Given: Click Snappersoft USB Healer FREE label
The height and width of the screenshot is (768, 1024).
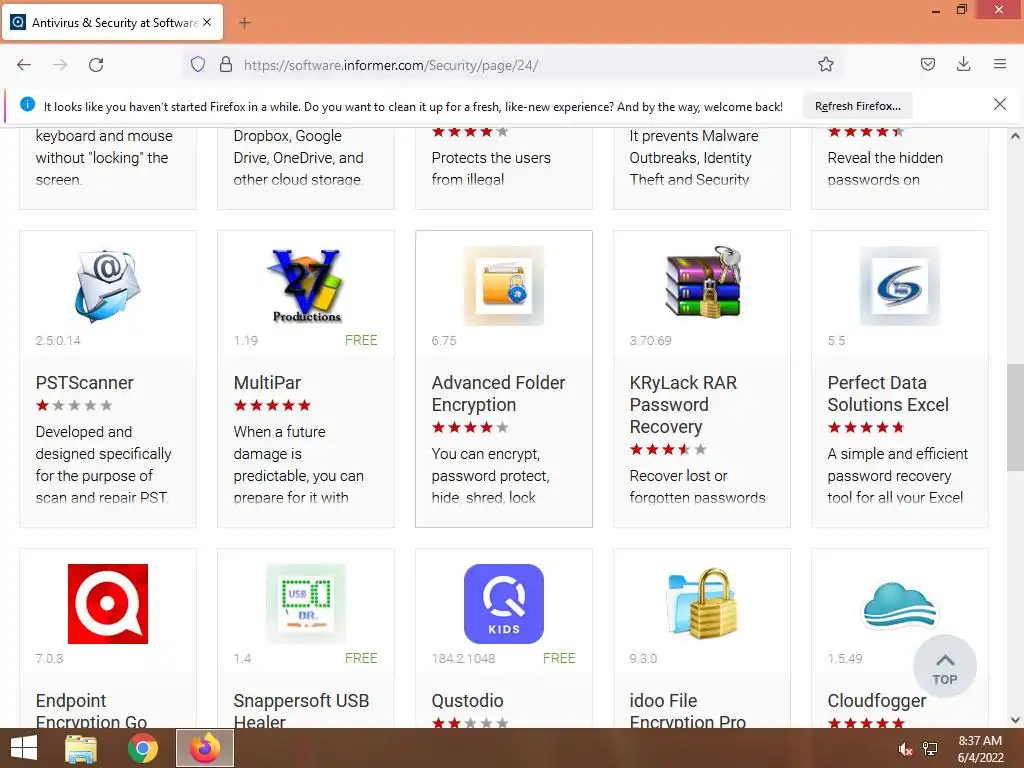Looking at the screenshot, I should [x=361, y=658].
